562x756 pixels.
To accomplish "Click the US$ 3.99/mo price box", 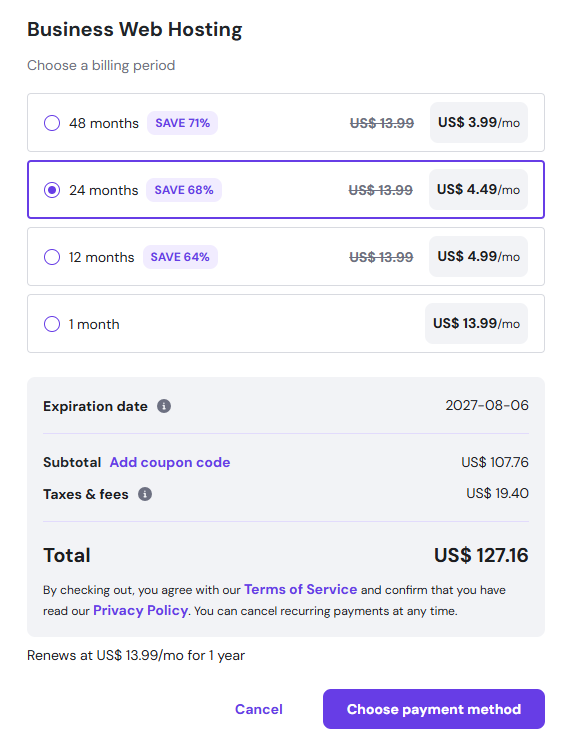I will pyautogui.click(x=479, y=122).
